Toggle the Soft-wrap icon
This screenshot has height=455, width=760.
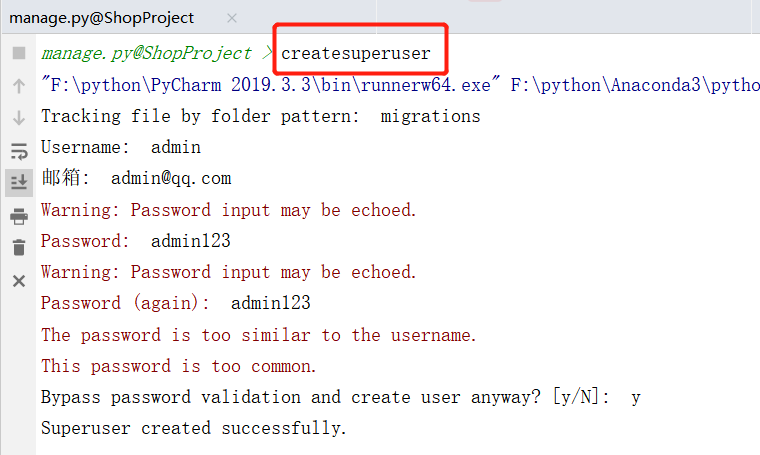click(19, 151)
